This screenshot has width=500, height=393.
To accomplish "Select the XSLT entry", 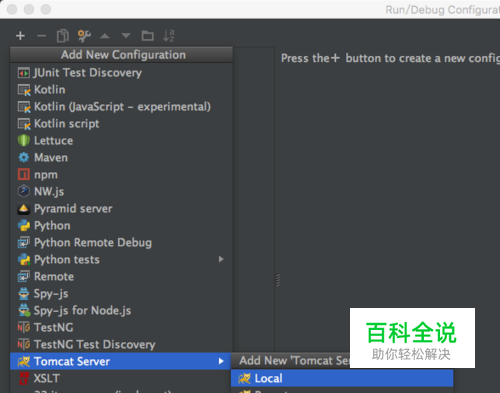I will (x=121, y=378).
